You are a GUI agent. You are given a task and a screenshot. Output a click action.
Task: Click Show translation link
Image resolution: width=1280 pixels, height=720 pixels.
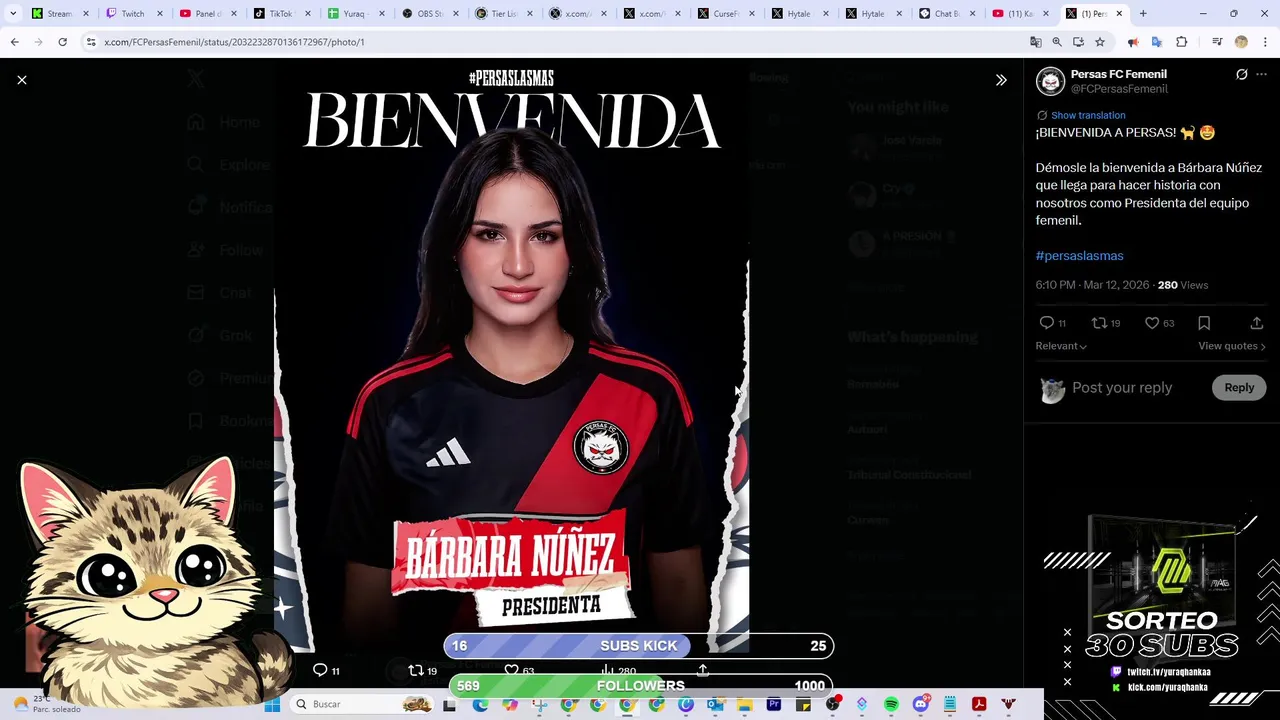point(1088,115)
